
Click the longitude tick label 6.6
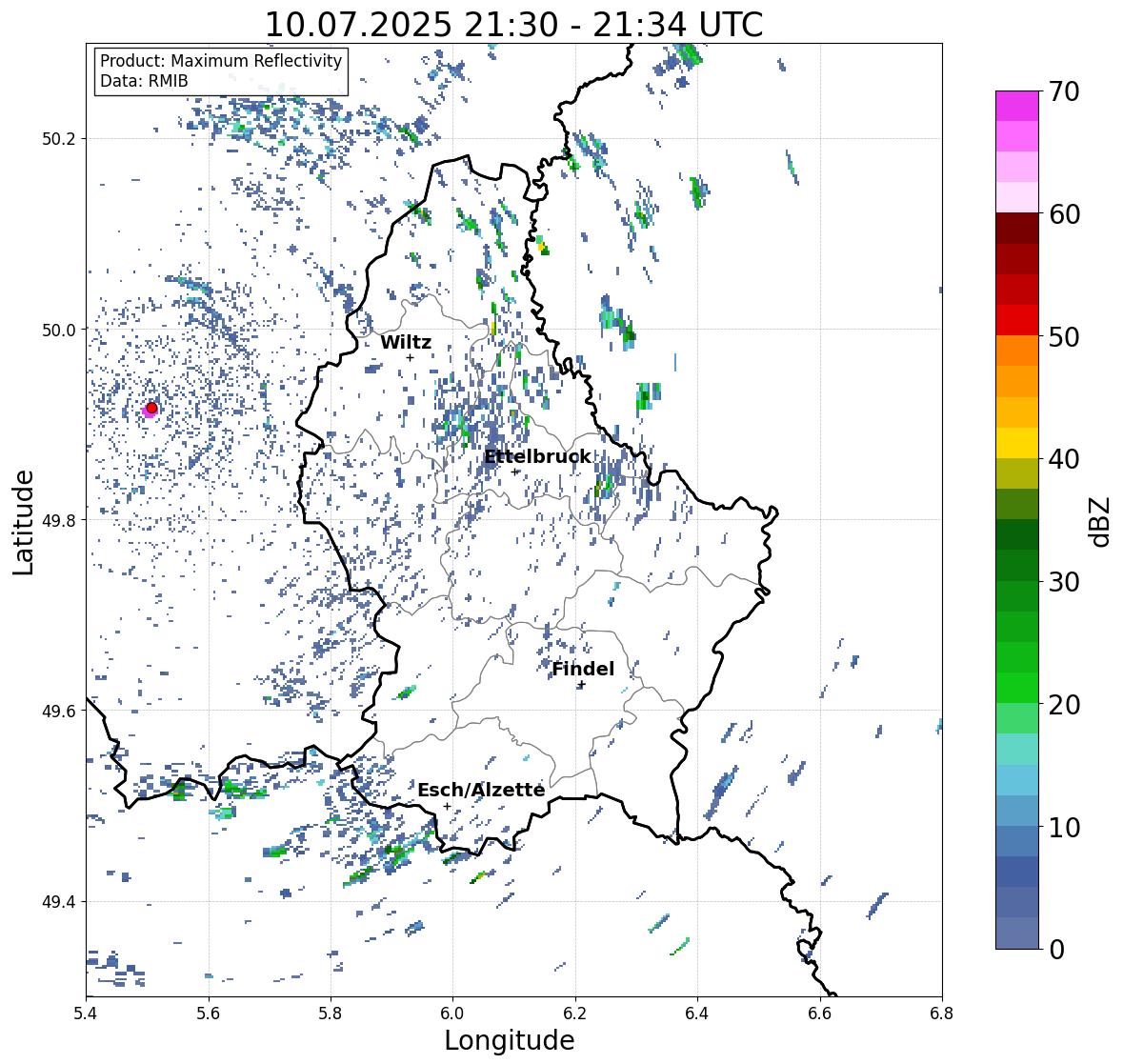tap(820, 1014)
